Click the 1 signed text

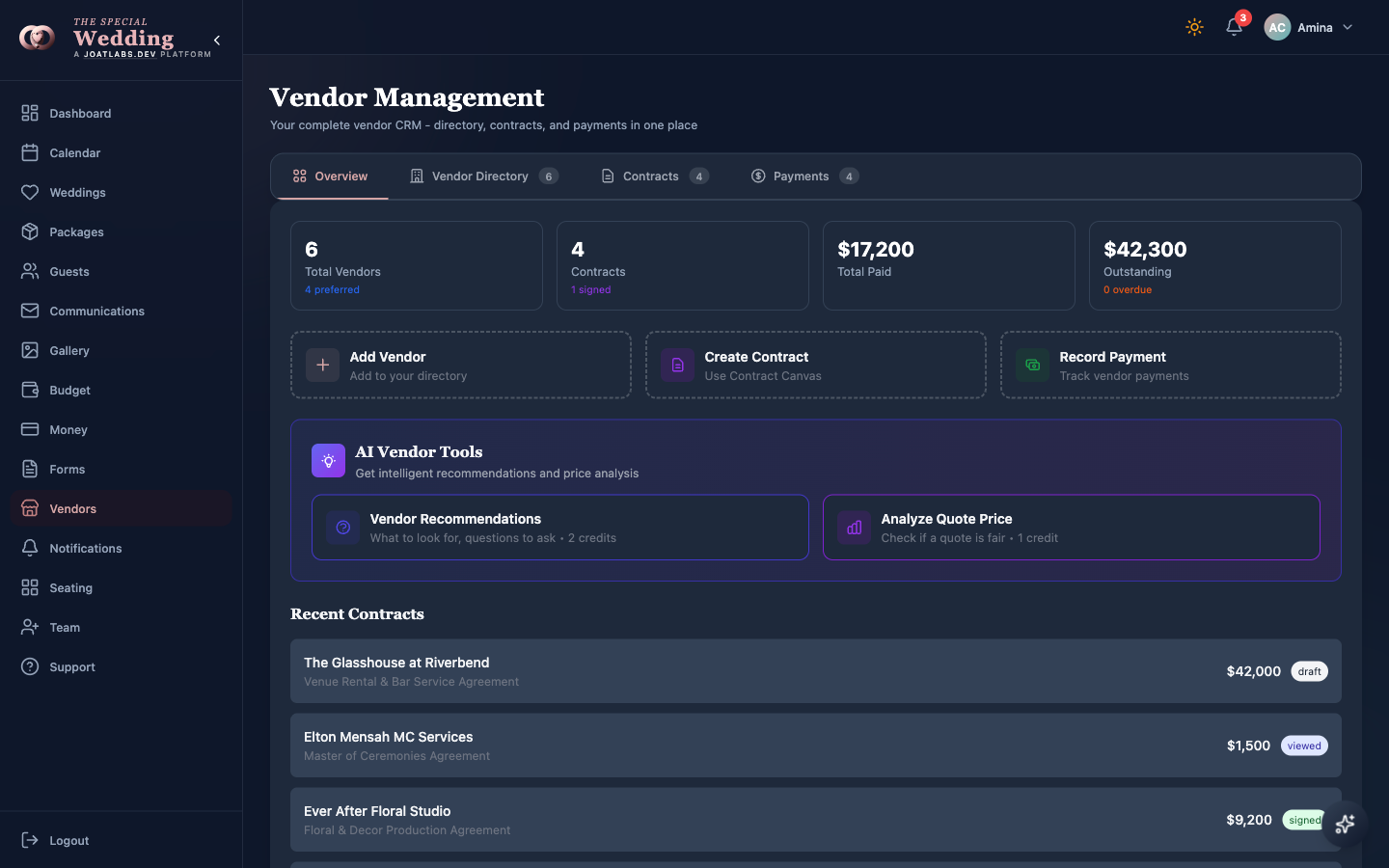click(x=590, y=289)
